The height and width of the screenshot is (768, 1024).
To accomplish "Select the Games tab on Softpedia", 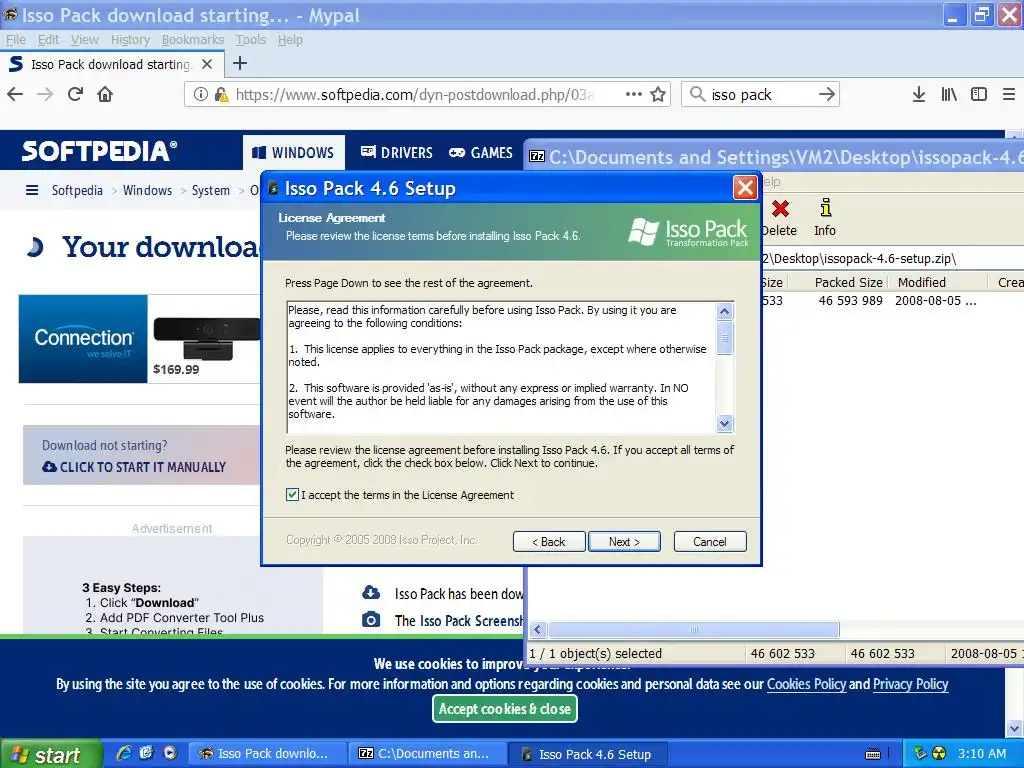I will [x=481, y=153].
